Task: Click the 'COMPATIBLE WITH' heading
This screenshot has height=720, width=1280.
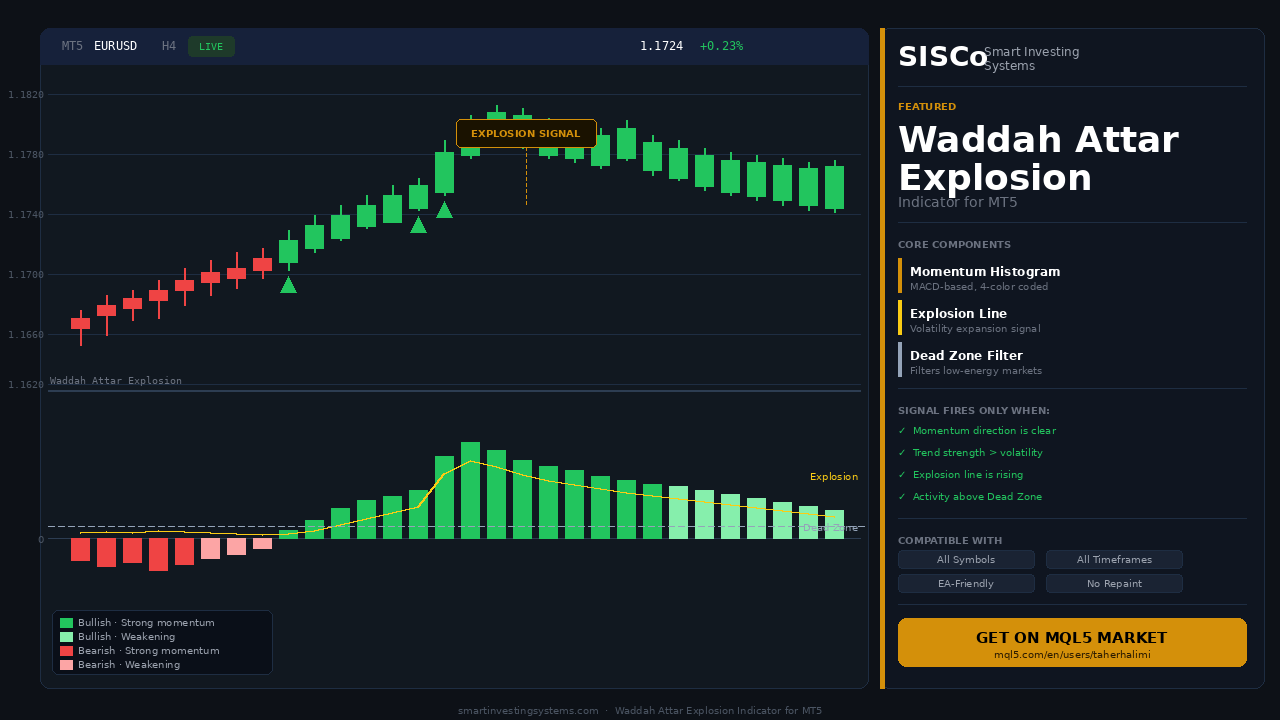Action: (950, 541)
